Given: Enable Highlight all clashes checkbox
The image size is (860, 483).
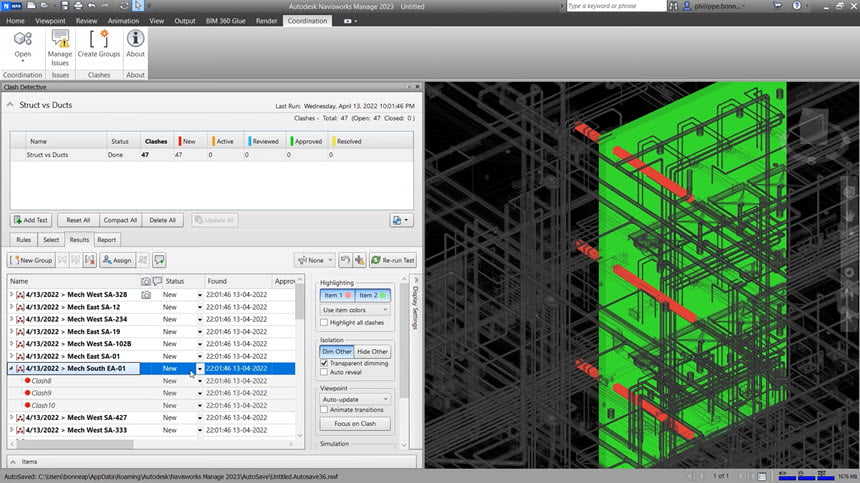Looking at the screenshot, I should [x=324, y=322].
